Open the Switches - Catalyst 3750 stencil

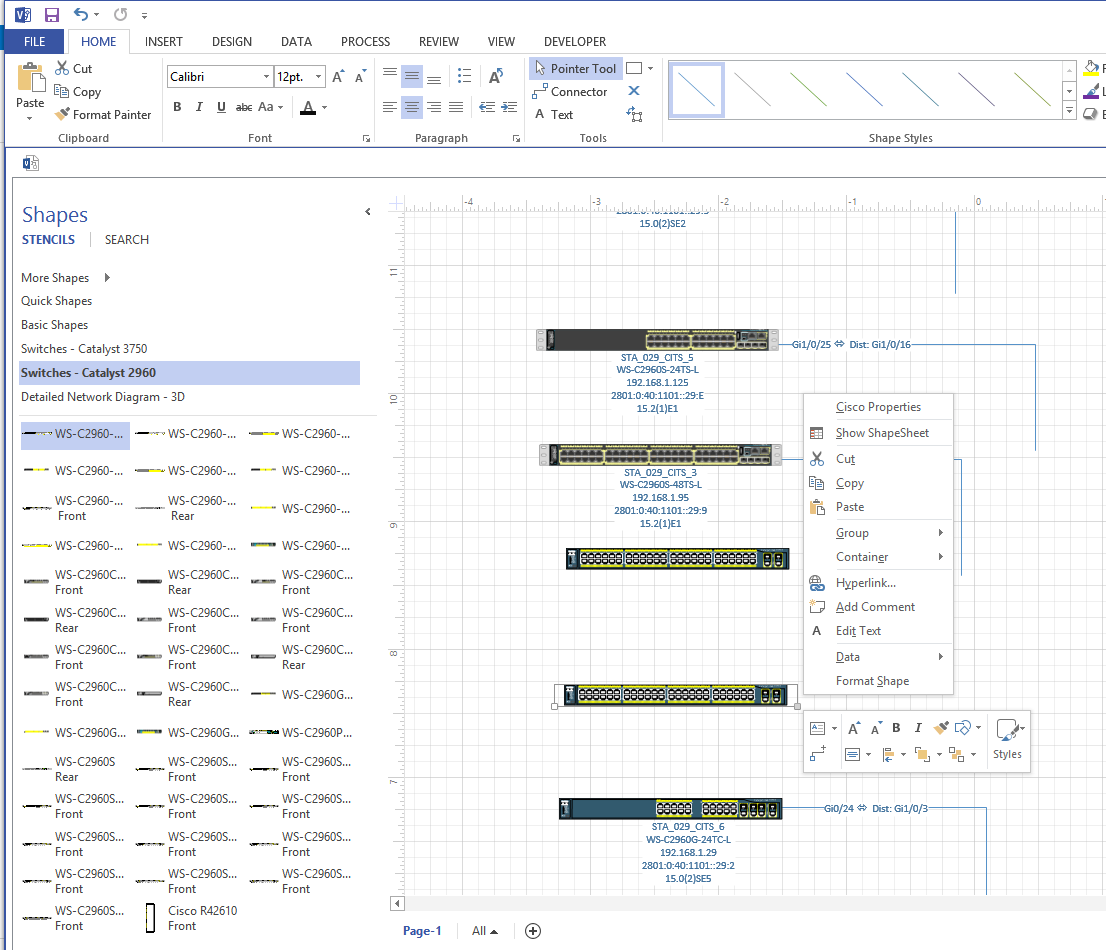(x=84, y=348)
